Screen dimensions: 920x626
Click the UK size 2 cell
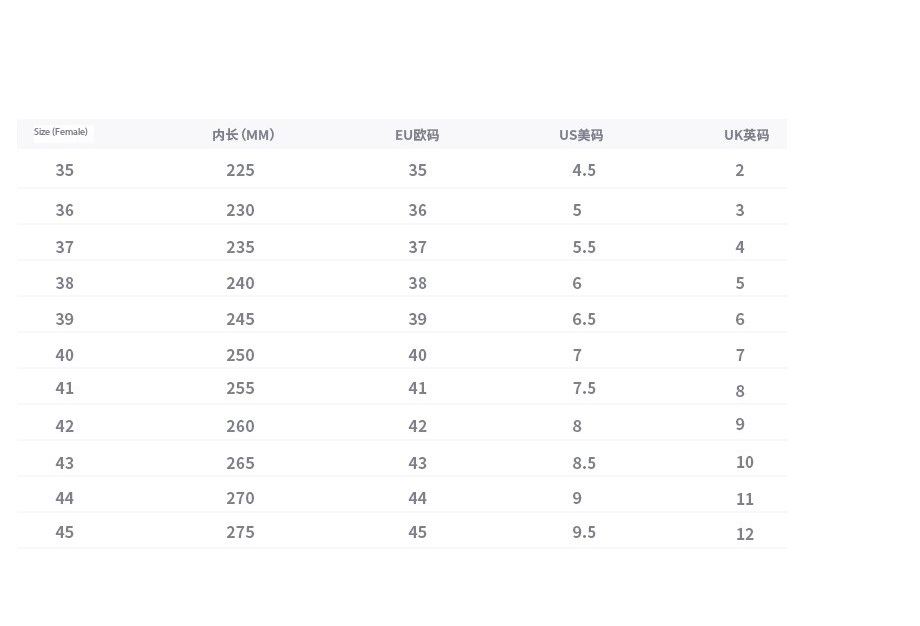coord(740,170)
